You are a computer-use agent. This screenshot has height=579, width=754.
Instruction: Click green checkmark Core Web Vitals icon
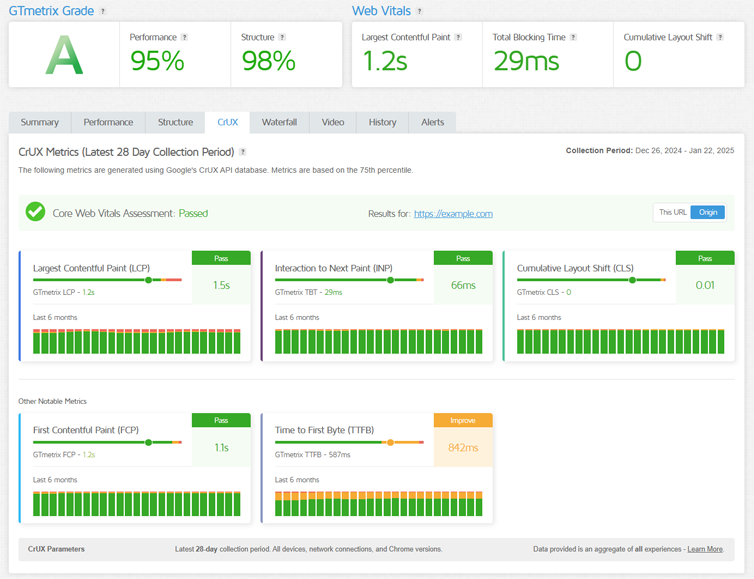35,212
